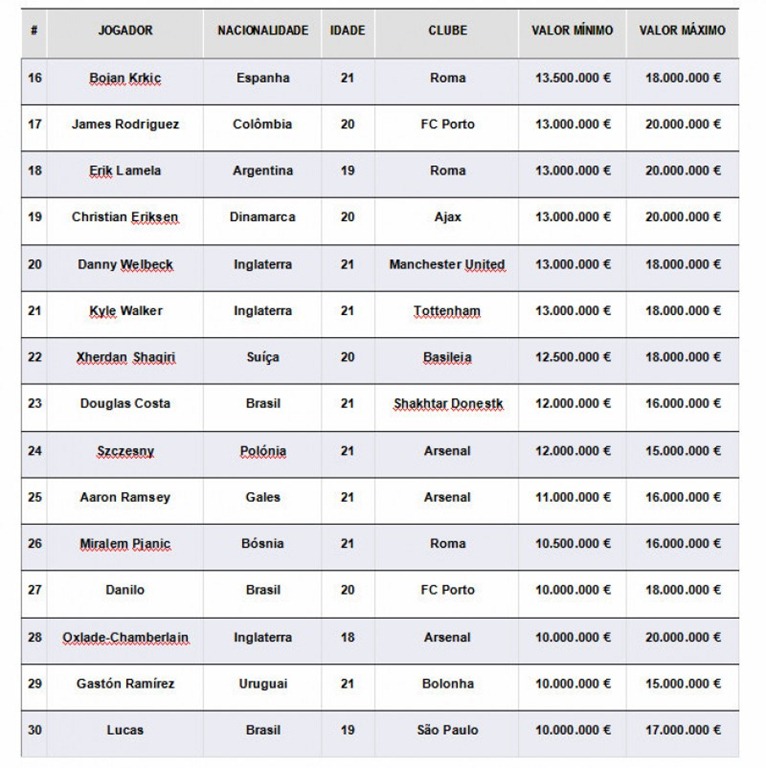The image size is (766, 768).
Task: Select Xherdan Shaqiri player cell
Action: [125, 358]
